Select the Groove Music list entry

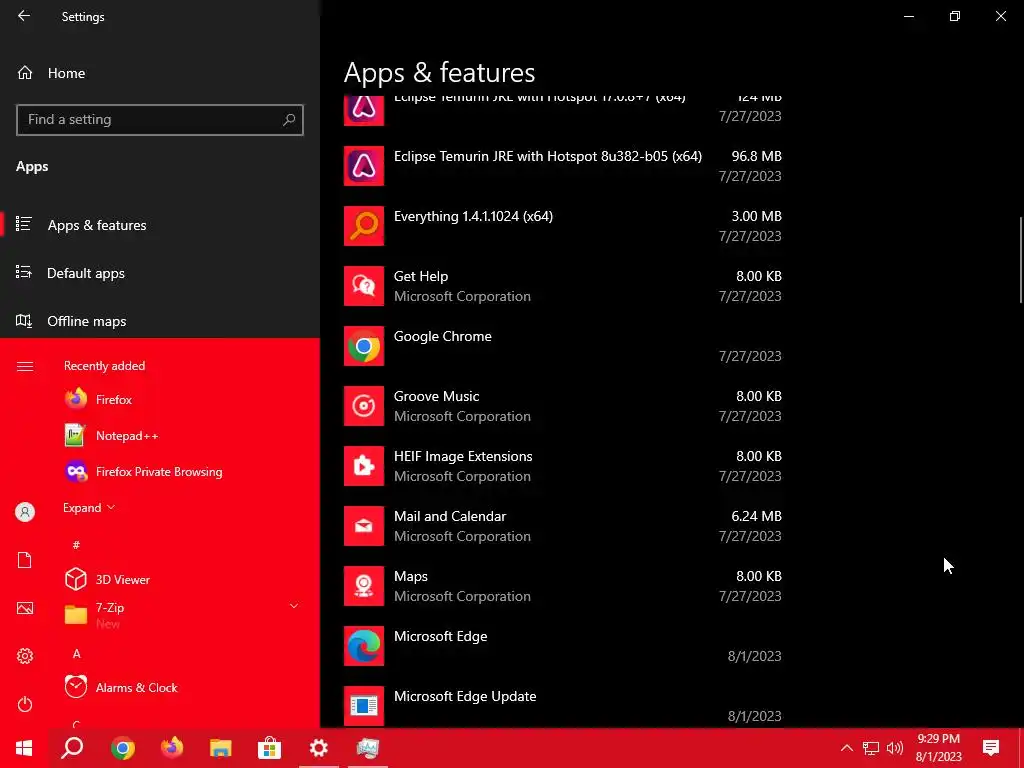pyautogui.click(x=563, y=406)
